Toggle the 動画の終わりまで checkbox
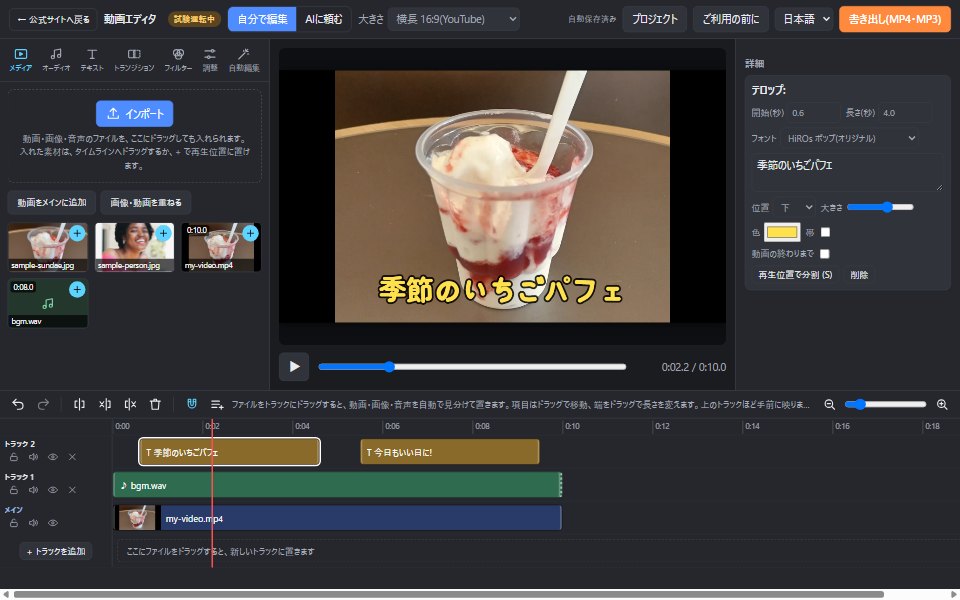Viewport: 960px width, 600px height. [825, 253]
